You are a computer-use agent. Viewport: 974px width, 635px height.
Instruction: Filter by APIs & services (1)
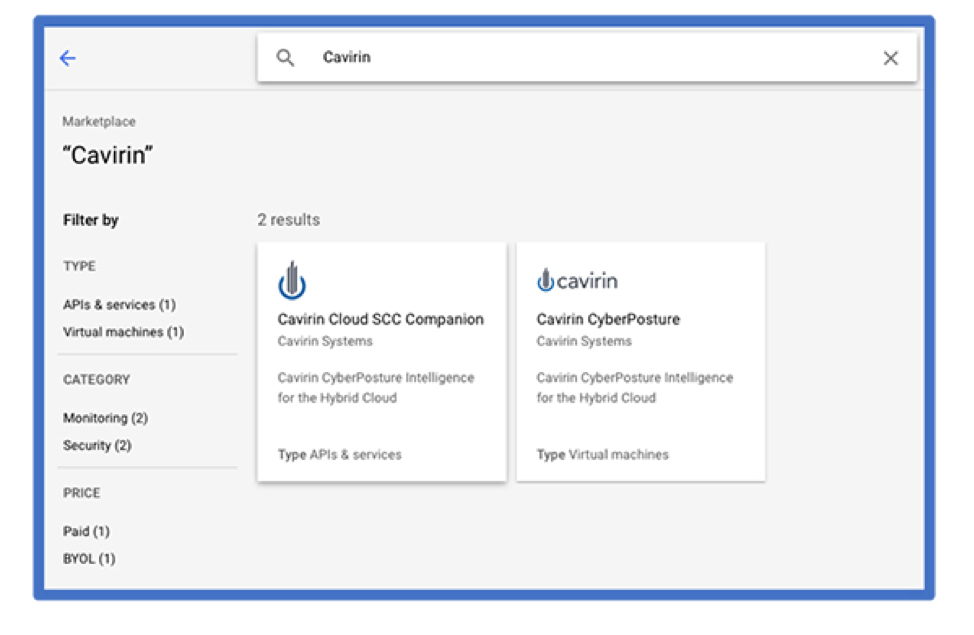pos(119,304)
